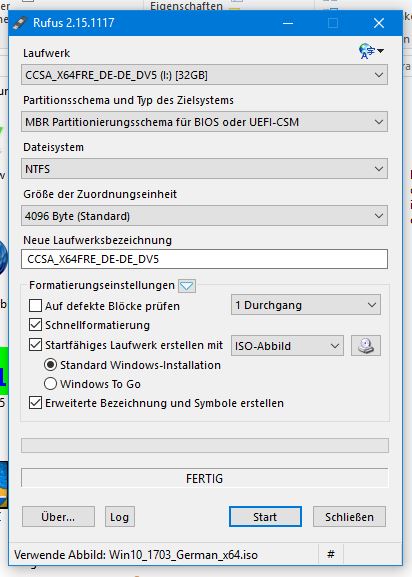Click the 'Neue Laufwerksbezeichnung' text field
Screen dimensions: 412x577
click(x=204, y=259)
